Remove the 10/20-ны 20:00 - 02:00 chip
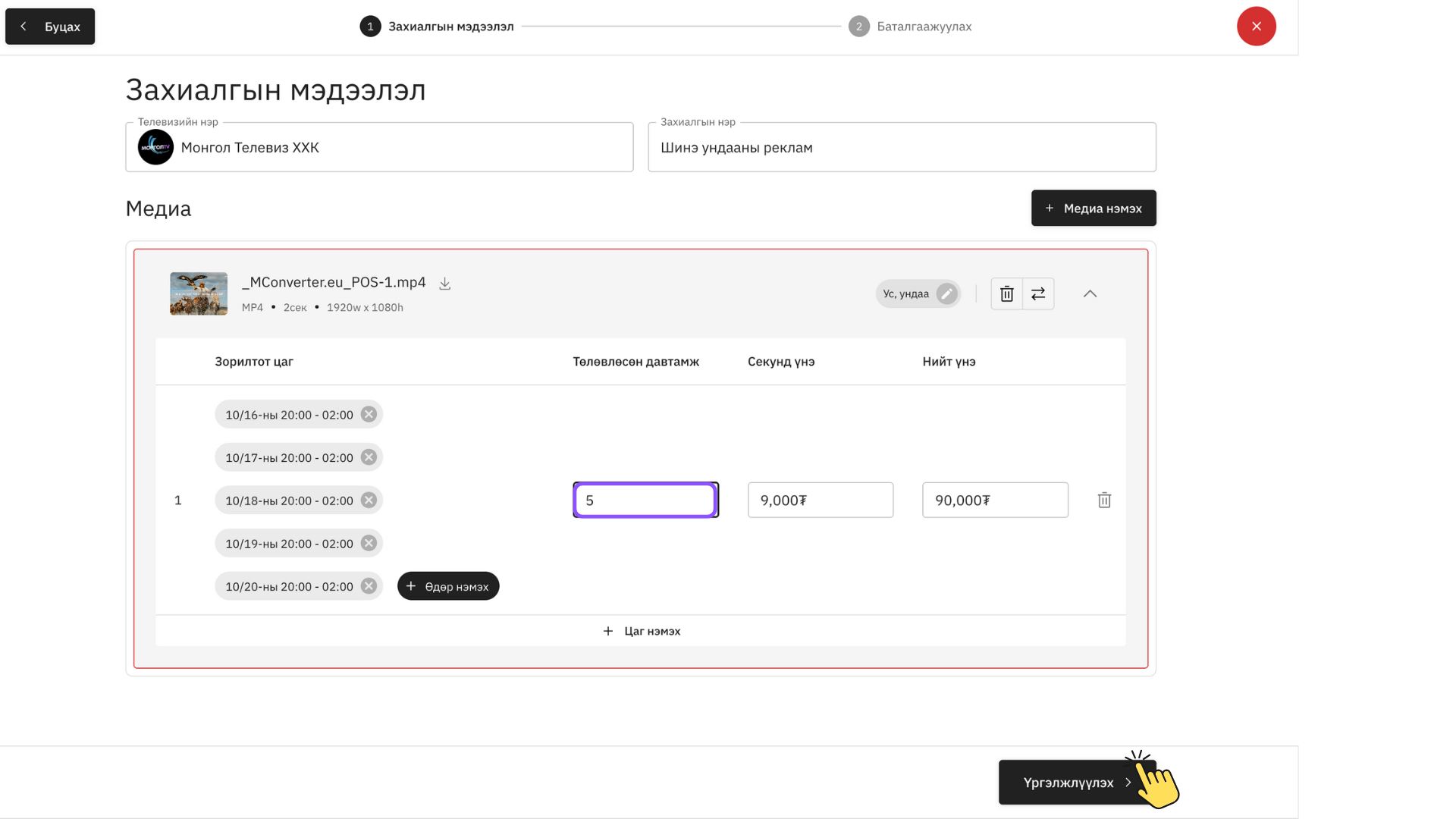The width and height of the screenshot is (1456, 819). tap(369, 586)
